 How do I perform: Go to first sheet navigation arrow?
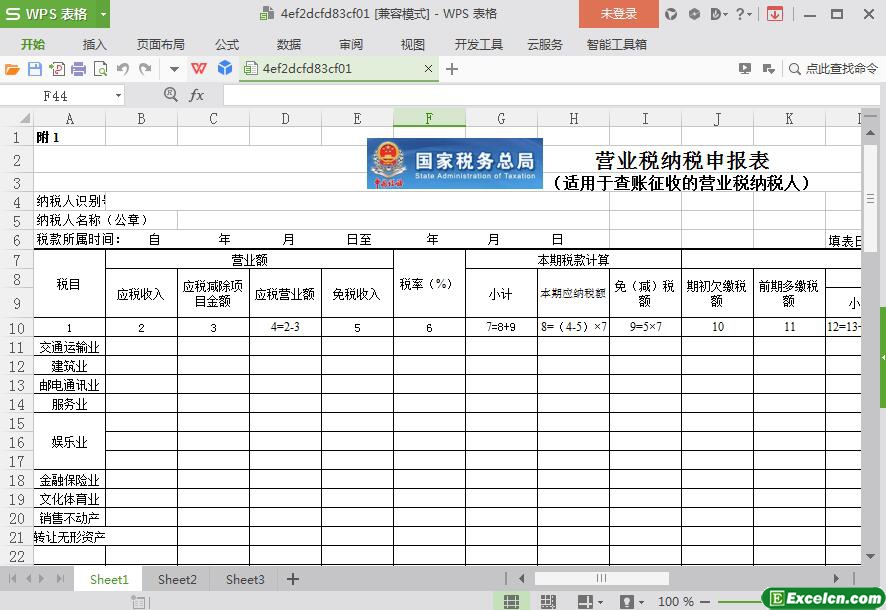(12, 578)
